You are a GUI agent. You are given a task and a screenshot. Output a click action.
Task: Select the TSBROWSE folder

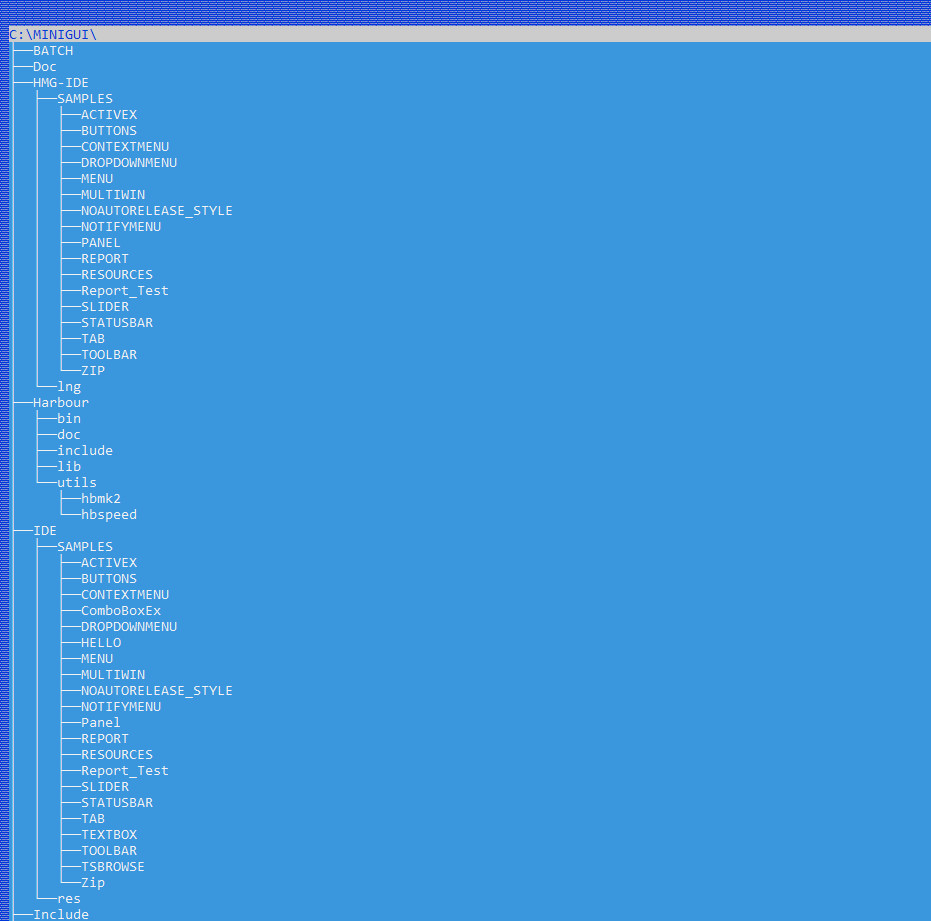pos(113,868)
